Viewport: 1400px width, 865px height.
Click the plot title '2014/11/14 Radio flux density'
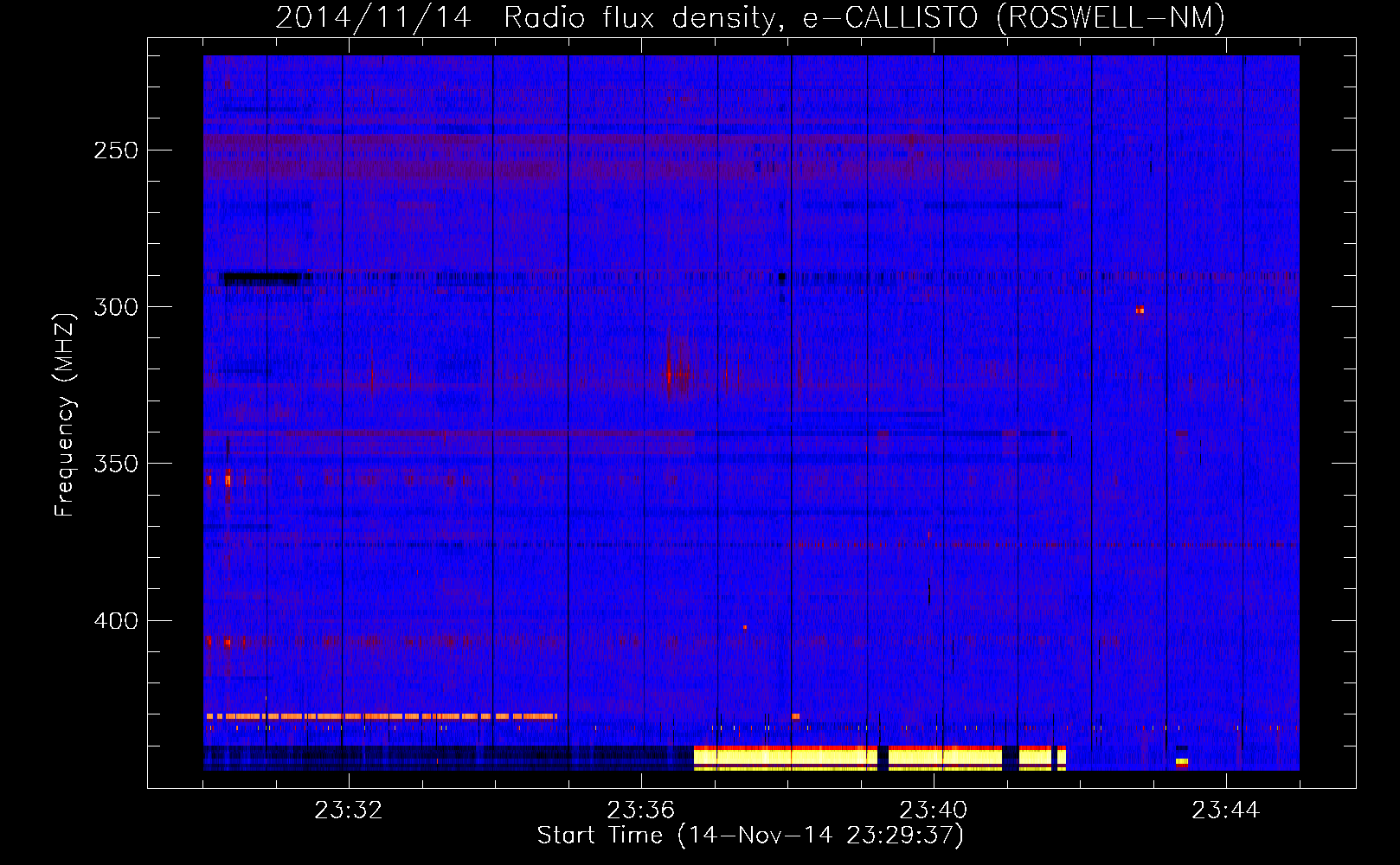point(749,17)
